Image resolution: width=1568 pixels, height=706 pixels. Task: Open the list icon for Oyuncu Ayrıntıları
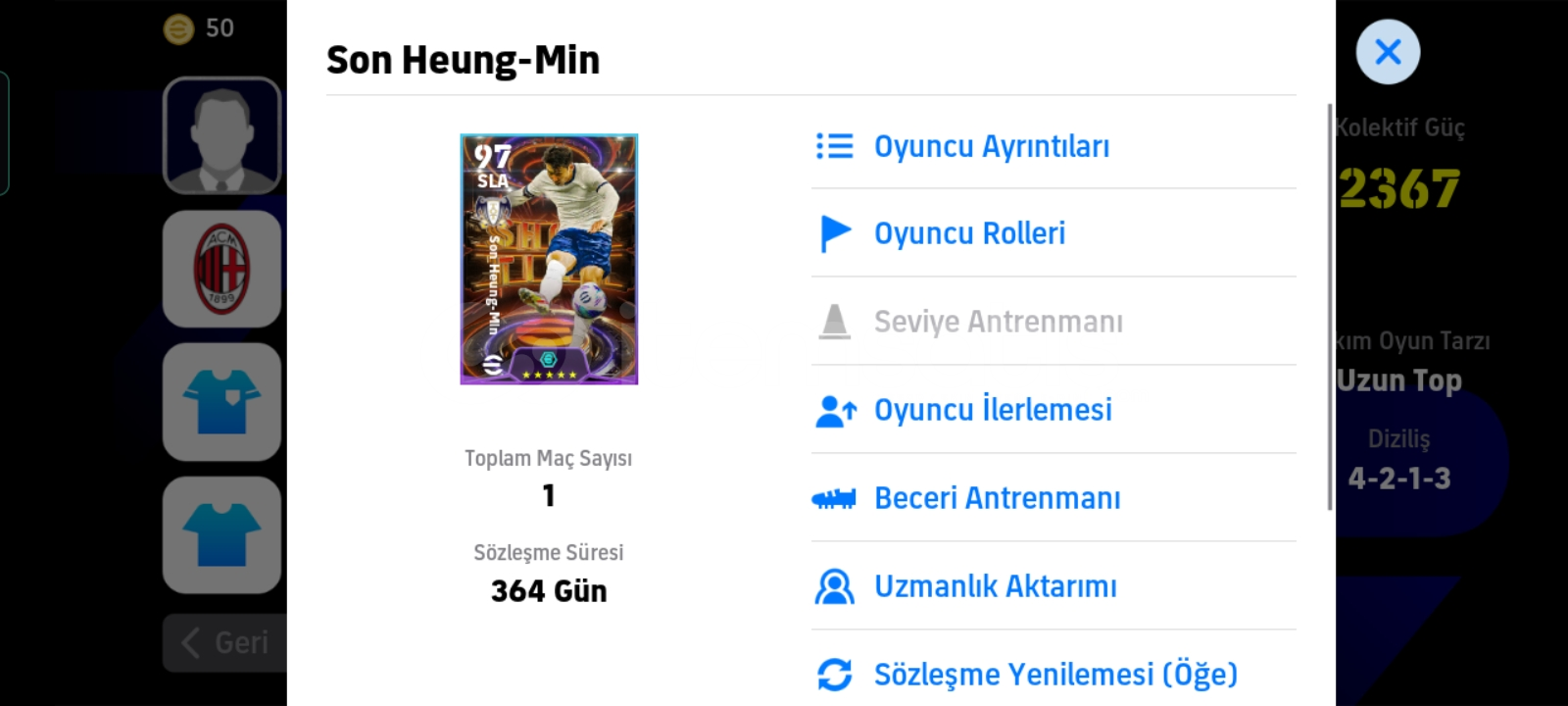coord(835,146)
